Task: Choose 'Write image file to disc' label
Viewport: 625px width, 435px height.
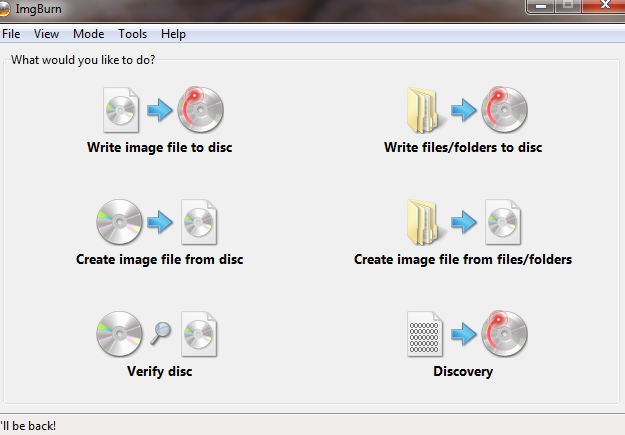Action: click(x=159, y=148)
